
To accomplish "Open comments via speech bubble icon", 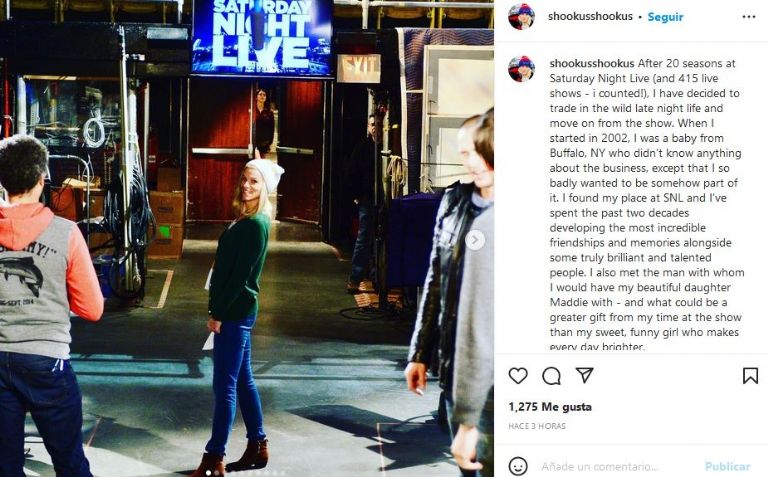I will pyautogui.click(x=552, y=376).
